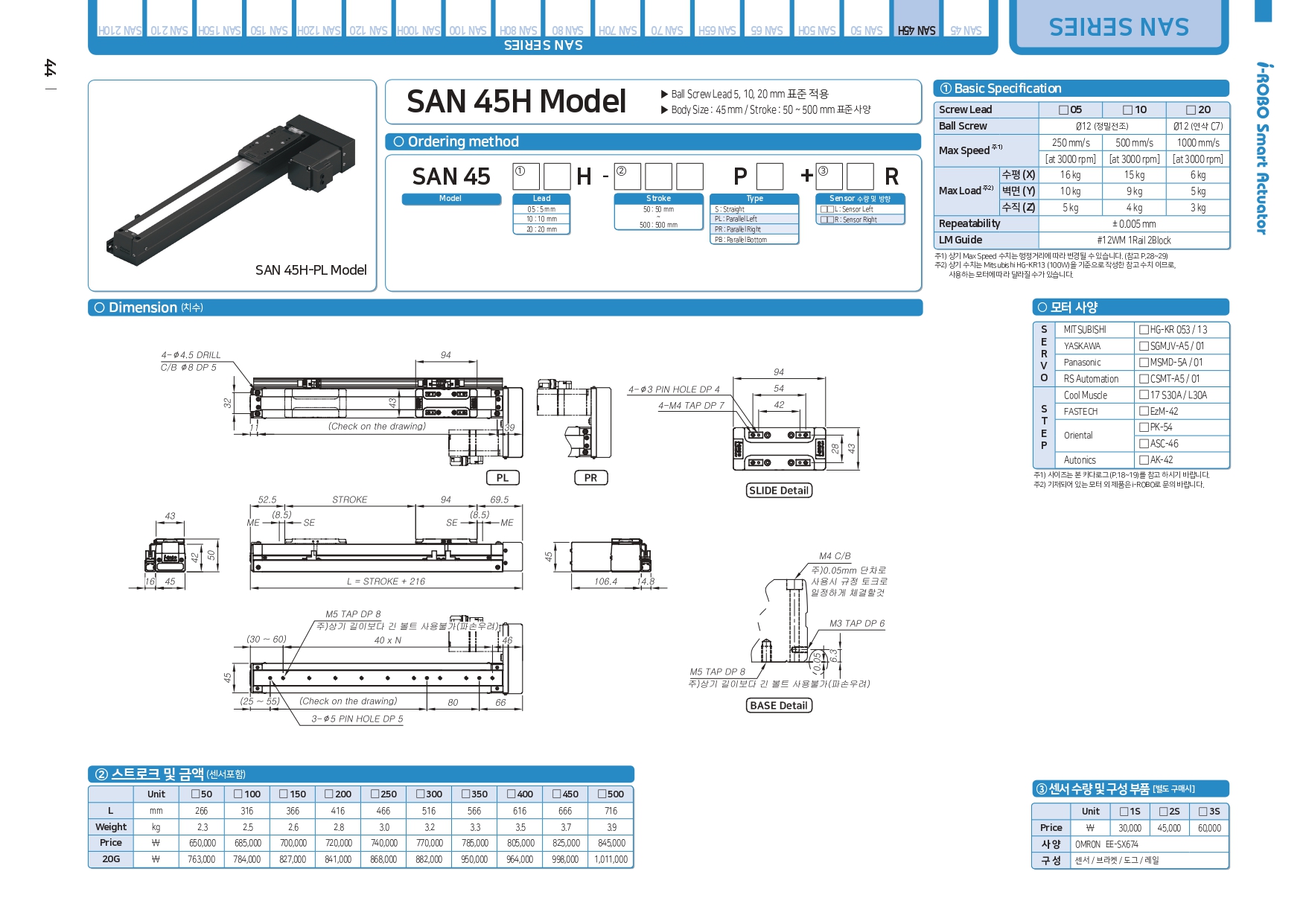Click the BASE Detail label
Screen dimensions: 1306x924
779,705
